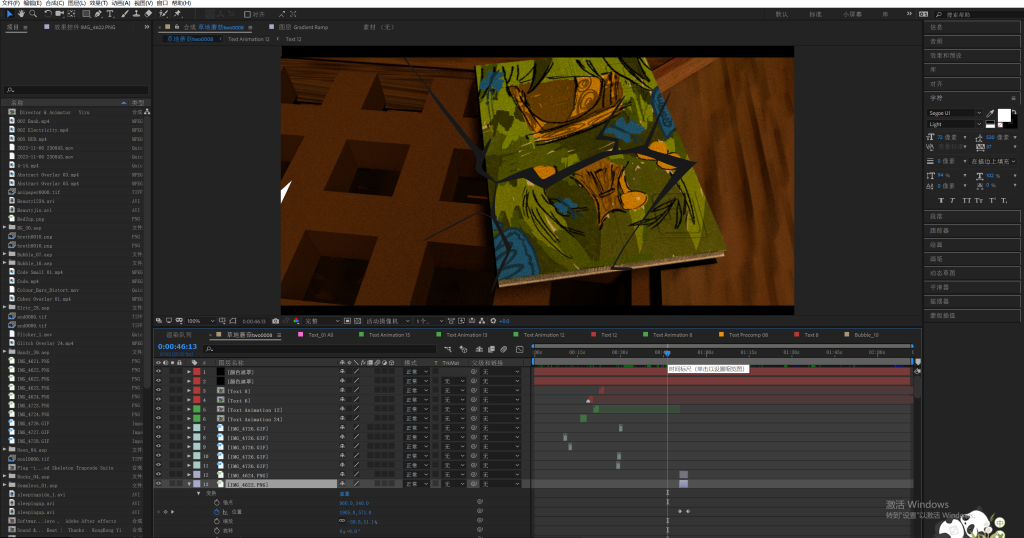Open the 文件(F) menu

coord(10,3)
